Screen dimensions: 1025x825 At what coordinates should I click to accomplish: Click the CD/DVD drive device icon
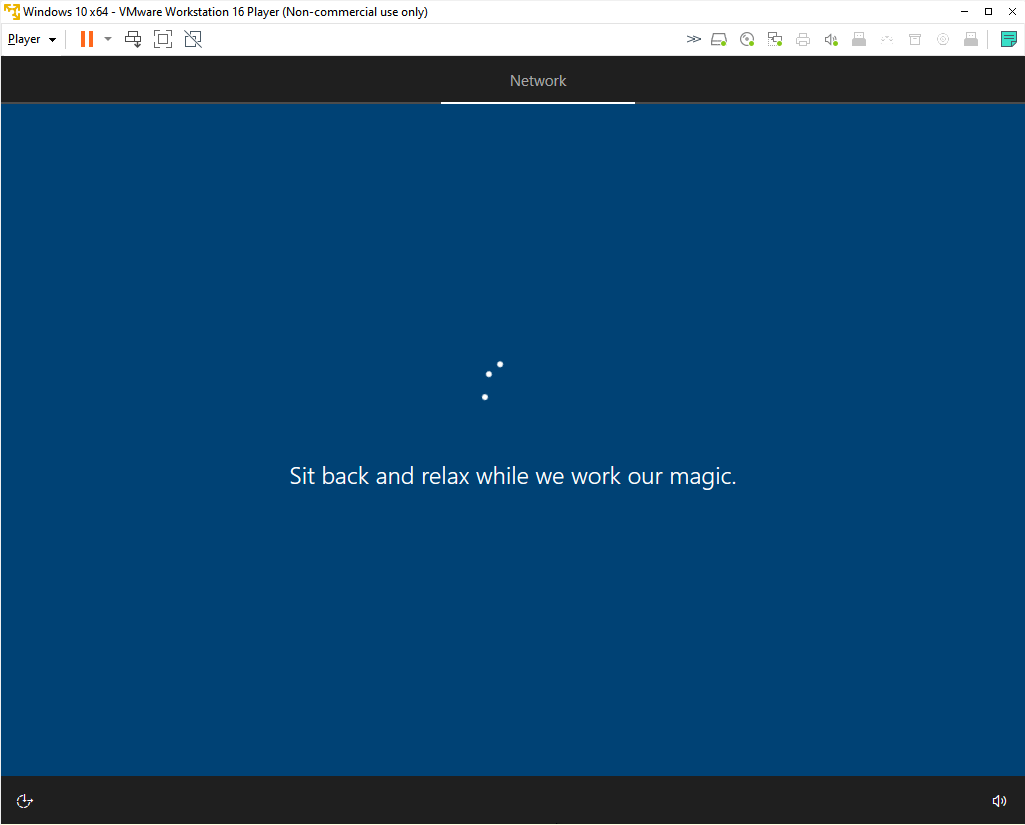pyautogui.click(x=747, y=39)
